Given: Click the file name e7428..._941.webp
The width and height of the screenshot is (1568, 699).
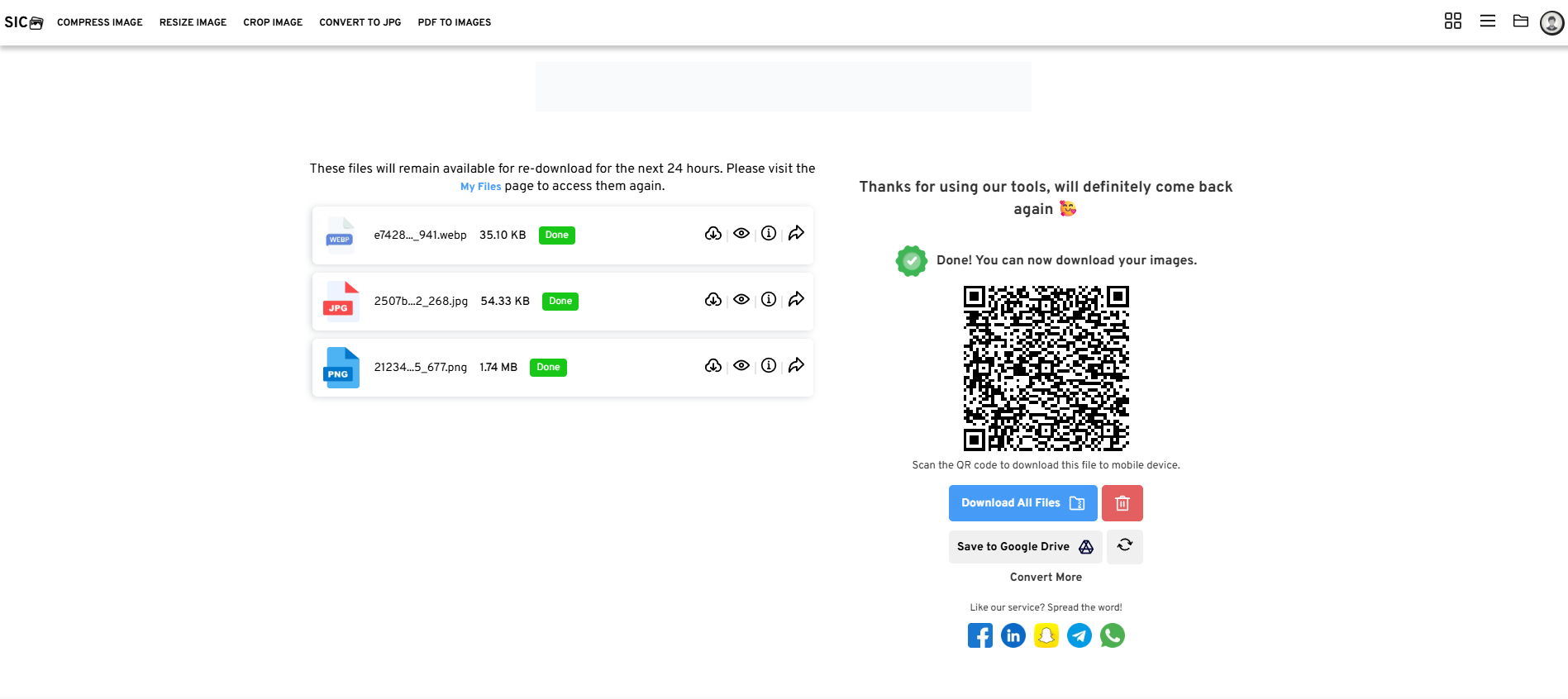Looking at the screenshot, I should click(x=420, y=235).
